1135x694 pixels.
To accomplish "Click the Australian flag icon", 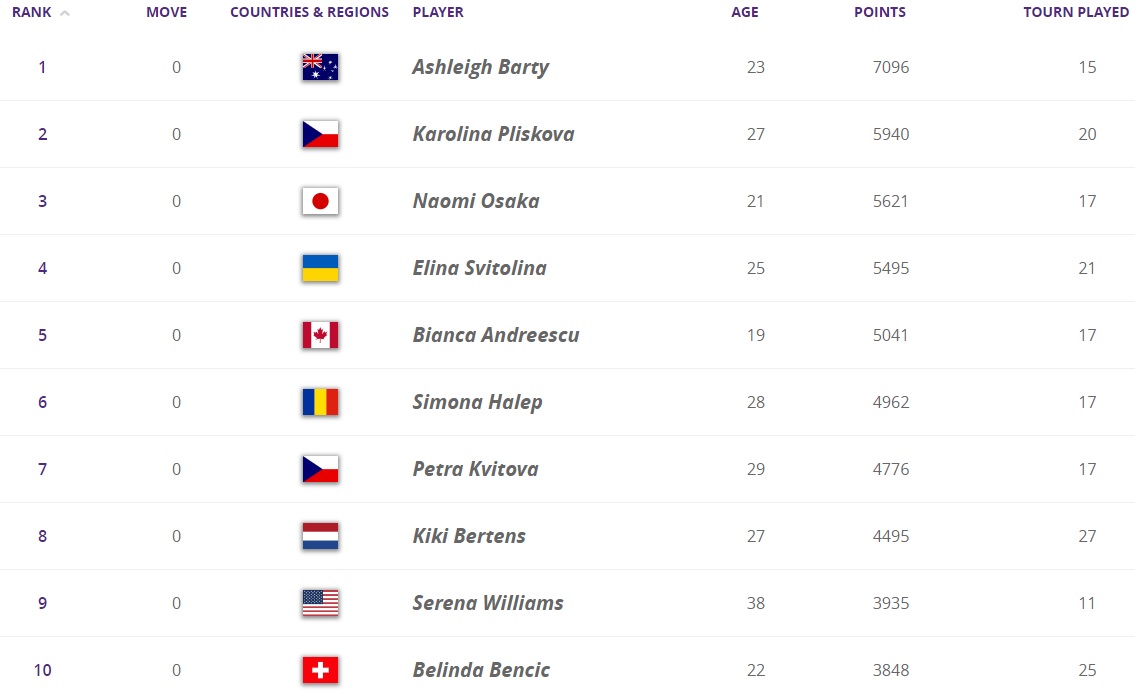I will point(320,67).
